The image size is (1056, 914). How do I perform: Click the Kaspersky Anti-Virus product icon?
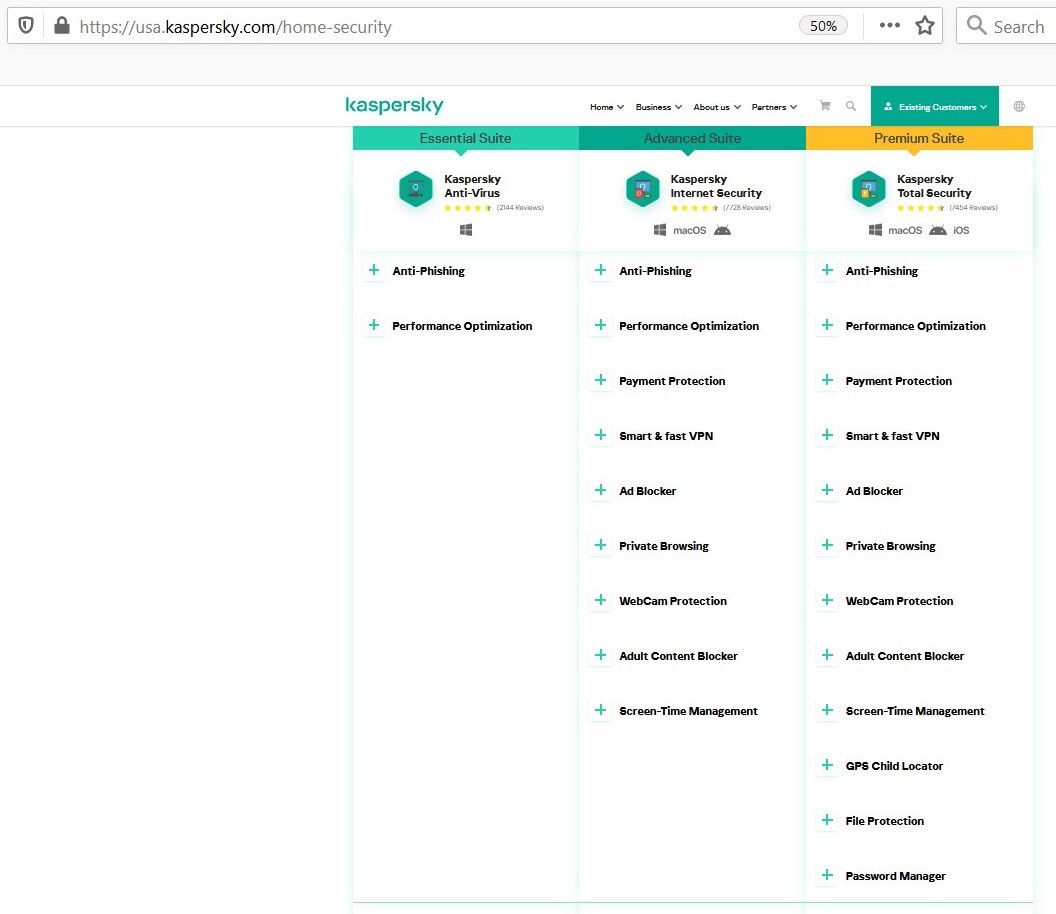416,189
